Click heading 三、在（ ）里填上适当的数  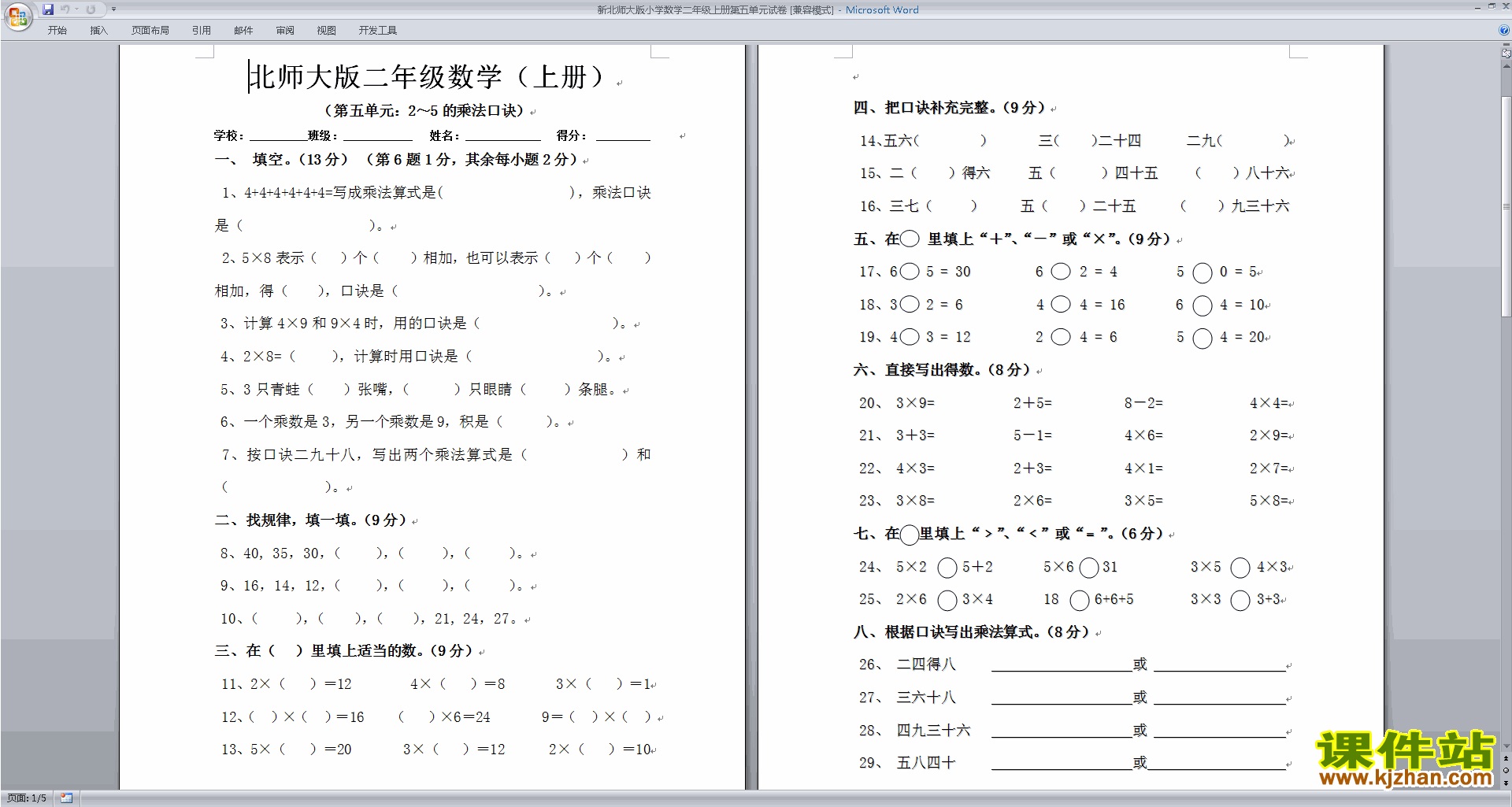click(344, 651)
